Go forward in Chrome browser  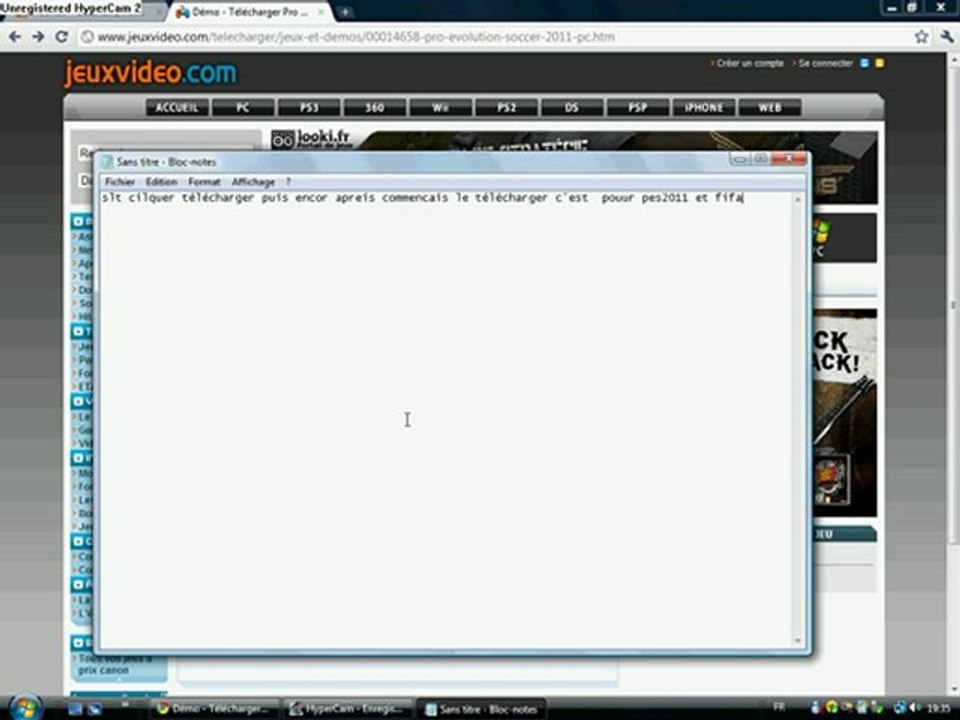(38, 37)
